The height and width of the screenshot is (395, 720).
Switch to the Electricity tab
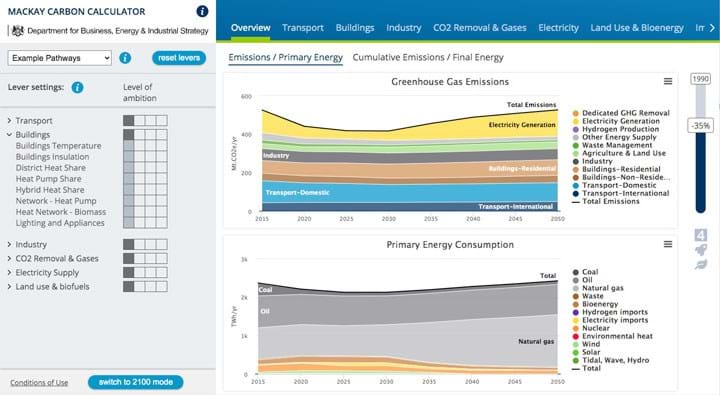[x=558, y=28]
